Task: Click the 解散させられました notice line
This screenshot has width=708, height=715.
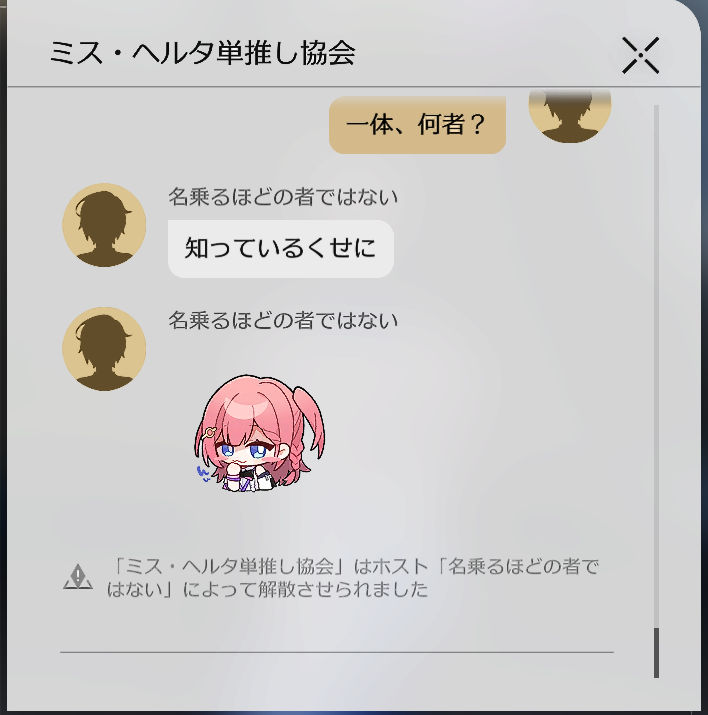Action: 267,590
